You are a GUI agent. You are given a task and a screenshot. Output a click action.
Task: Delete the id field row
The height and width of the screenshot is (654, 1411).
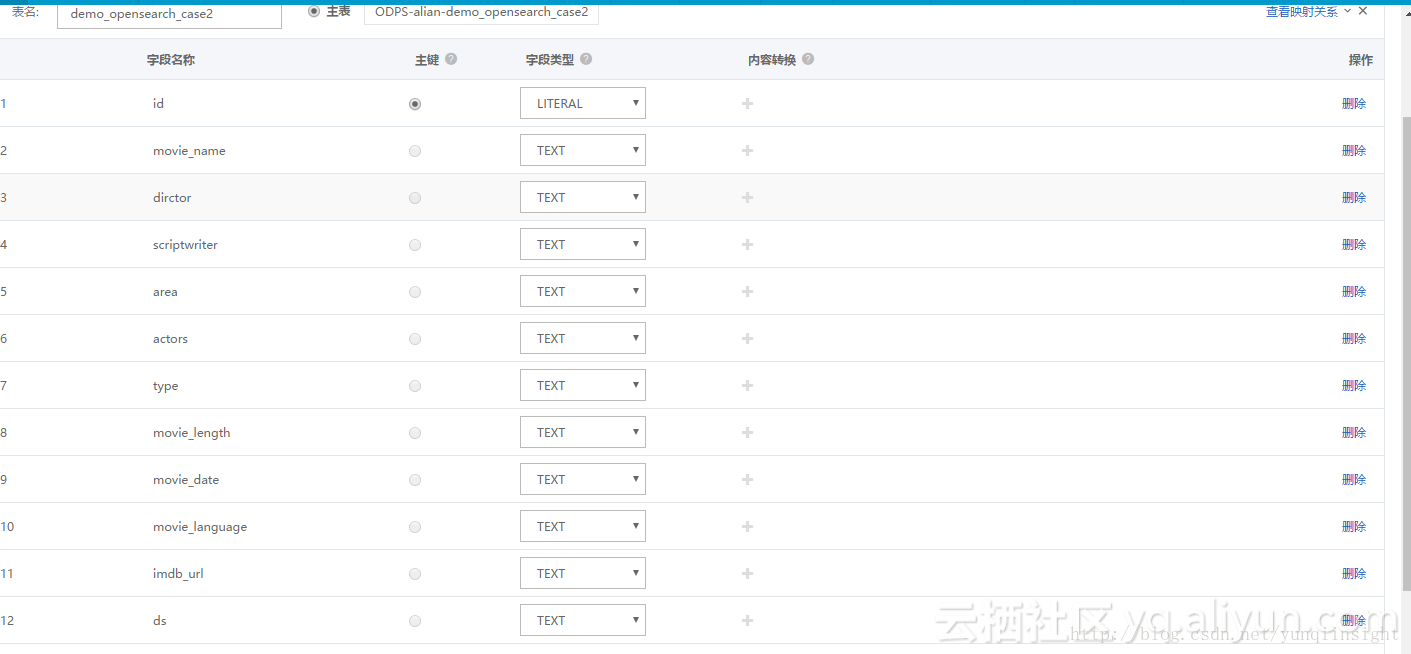click(1354, 104)
